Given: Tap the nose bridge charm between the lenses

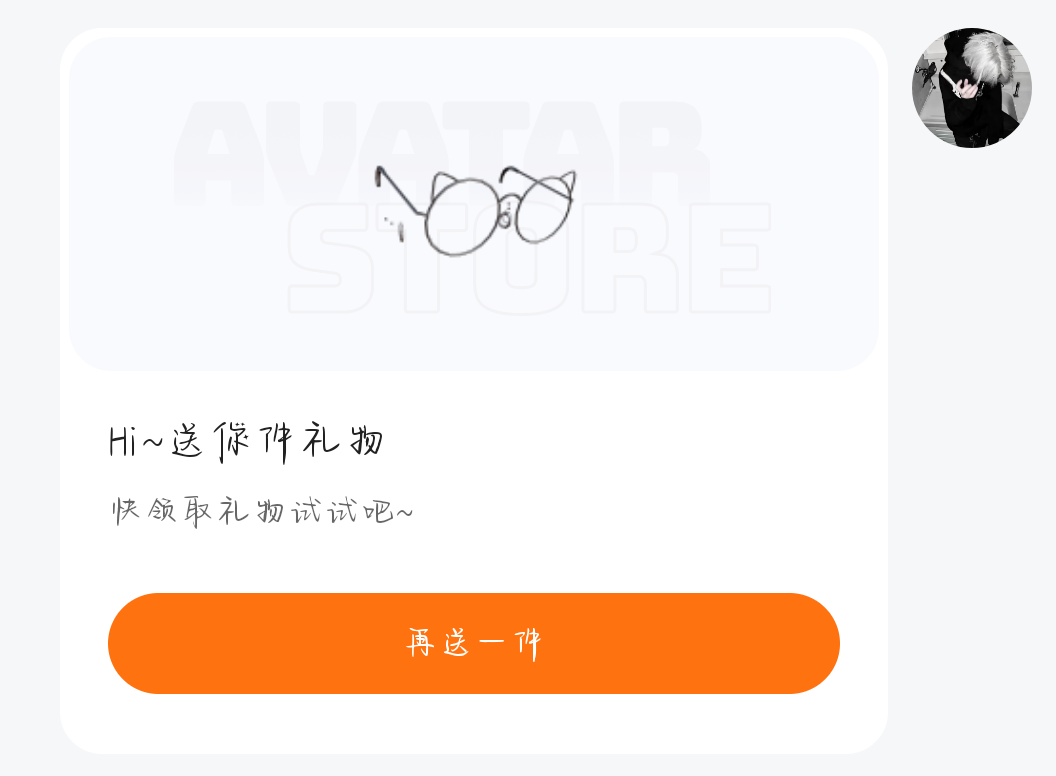Looking at the screenshot, I should pyautogui.click(x=506, y=214).
